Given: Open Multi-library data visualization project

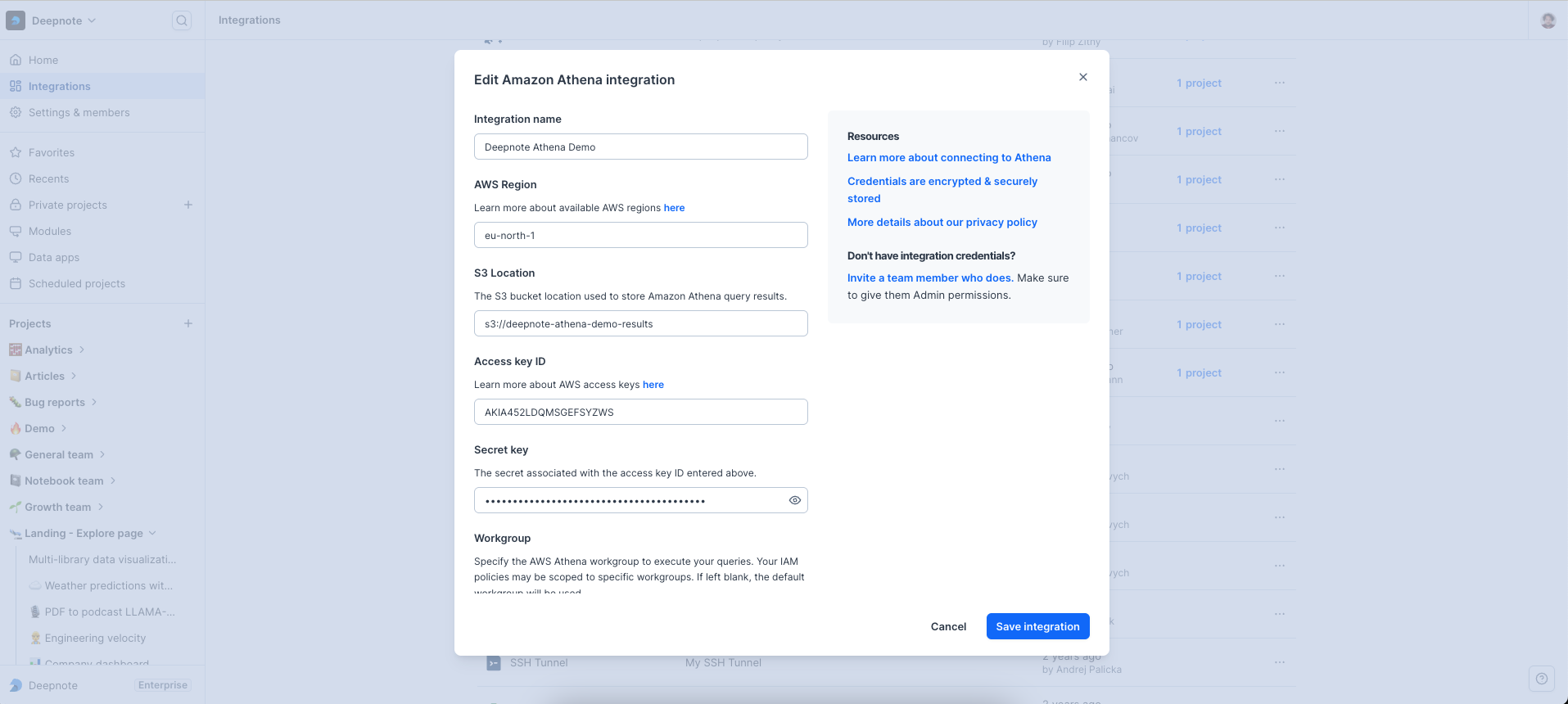Looking at the screenshot, I should click(x=102, y=559).
